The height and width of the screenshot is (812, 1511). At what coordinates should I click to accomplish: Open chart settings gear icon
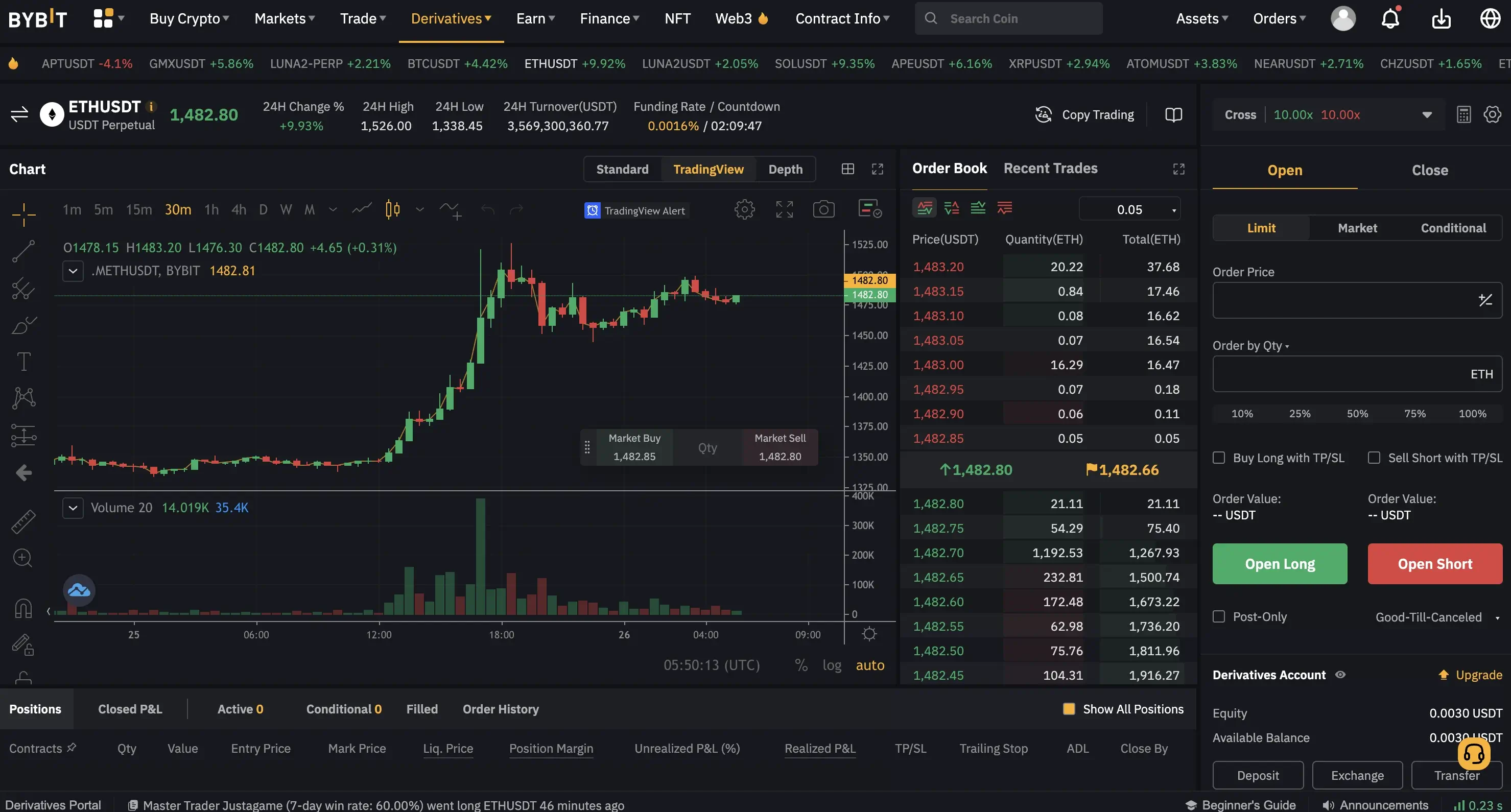coord(744,209)
